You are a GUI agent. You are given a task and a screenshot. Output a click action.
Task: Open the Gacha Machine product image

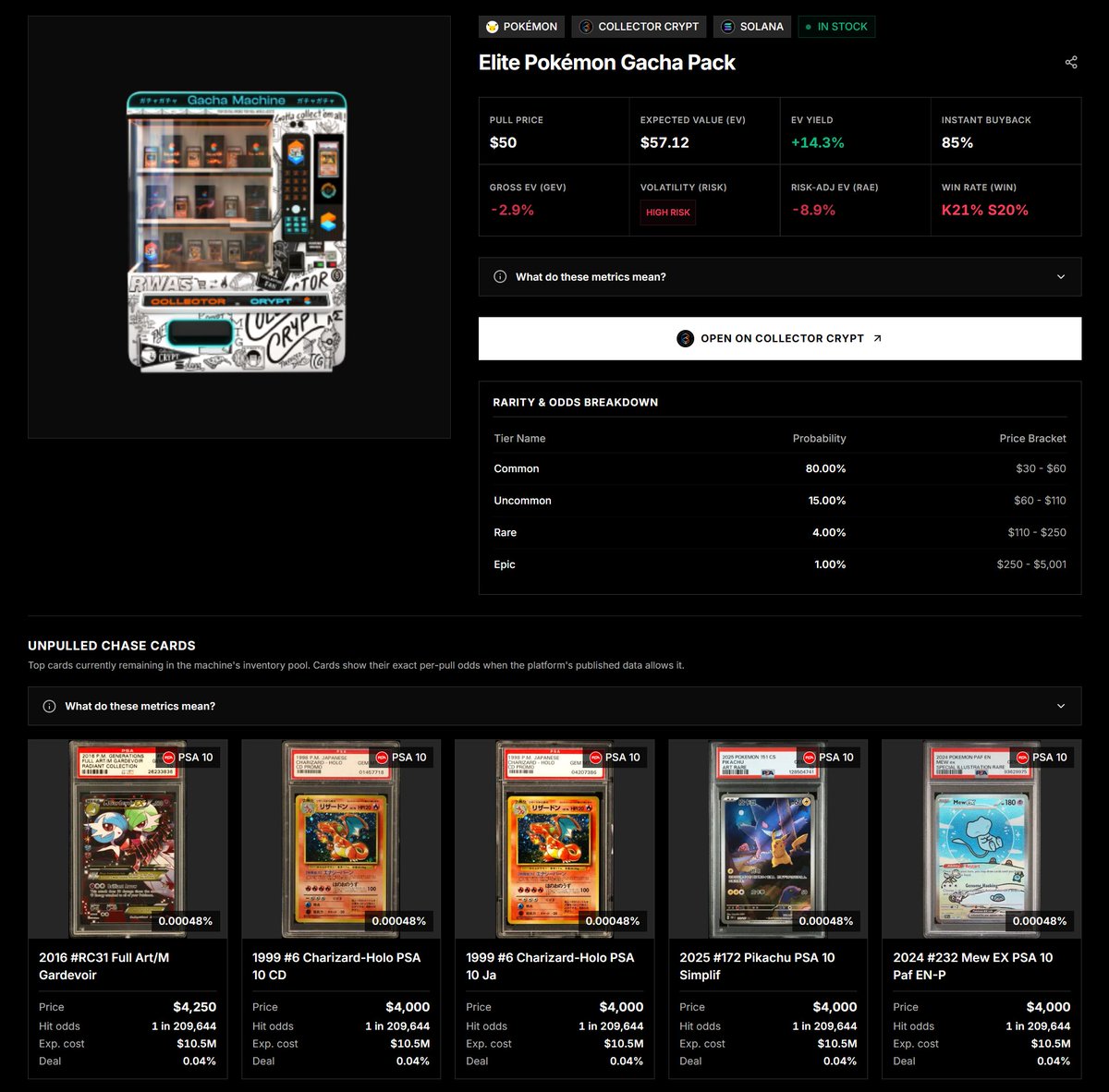[x=239, y=226]
